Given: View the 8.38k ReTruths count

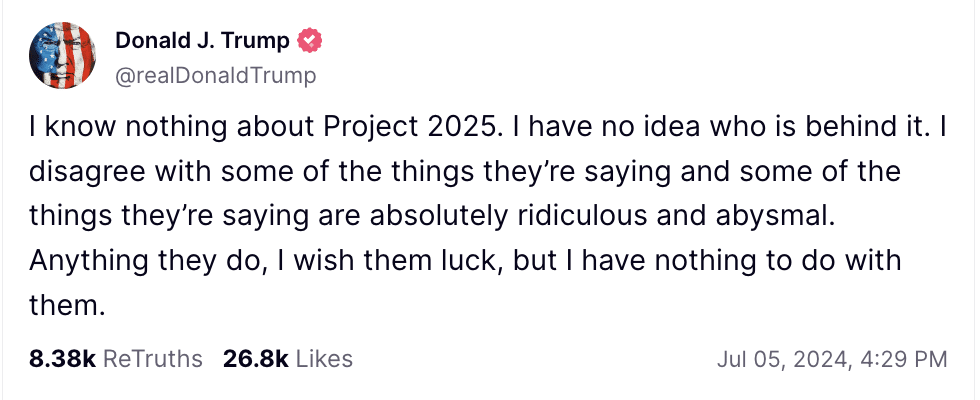Looking at the screenshot, I should 62,359.
